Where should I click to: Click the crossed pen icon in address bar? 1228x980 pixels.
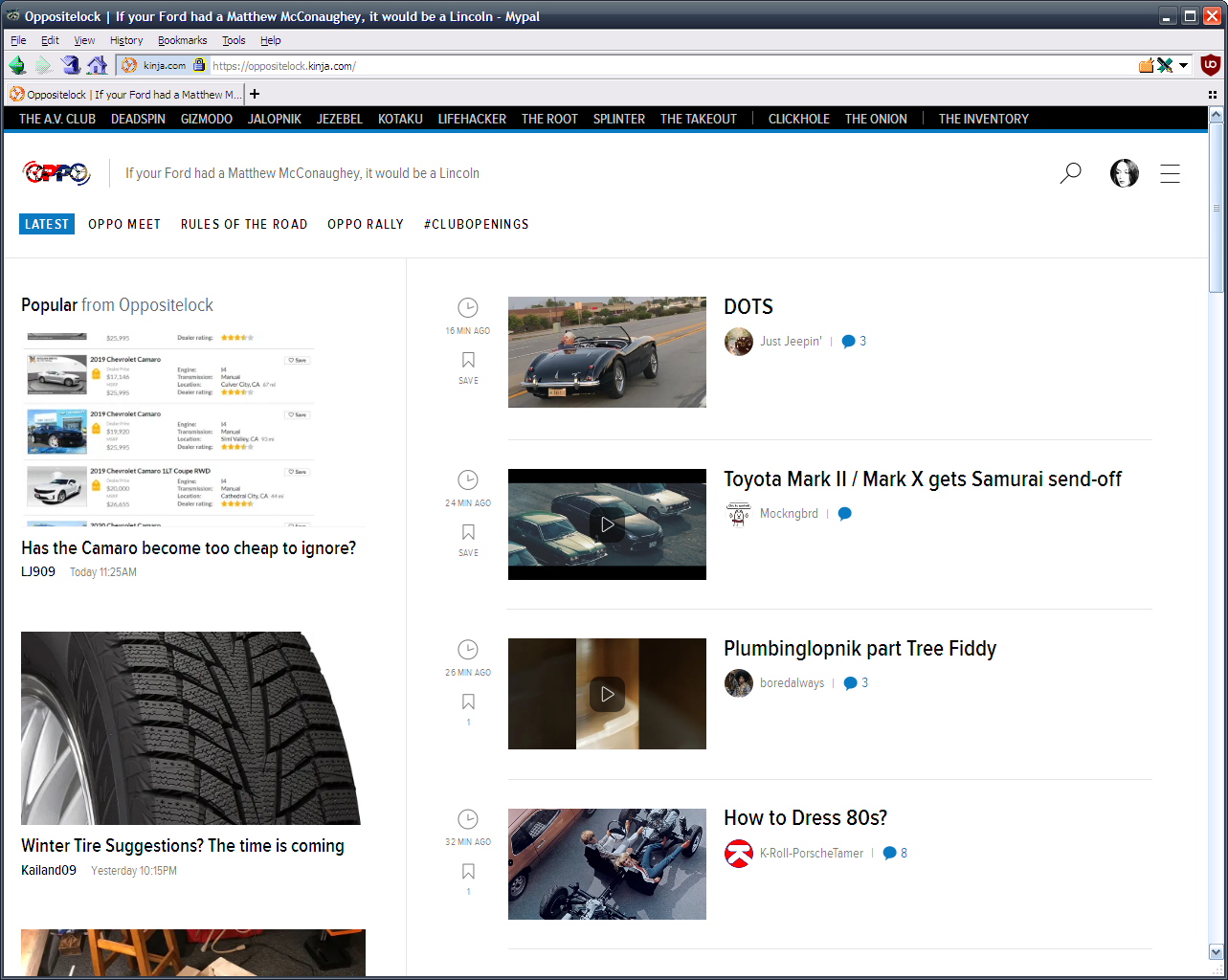point(1165,65)
